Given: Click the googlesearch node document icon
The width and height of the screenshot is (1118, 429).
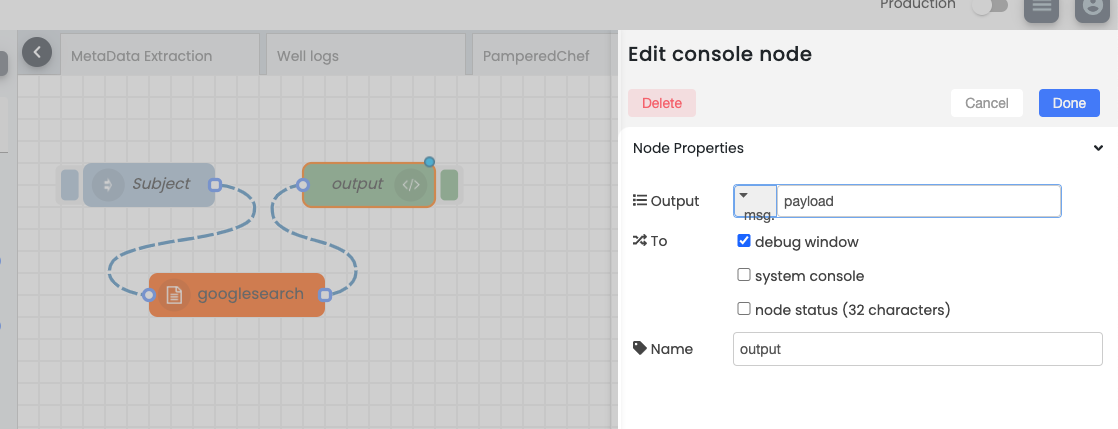Looking at the screenshot, I should (174, 294).
